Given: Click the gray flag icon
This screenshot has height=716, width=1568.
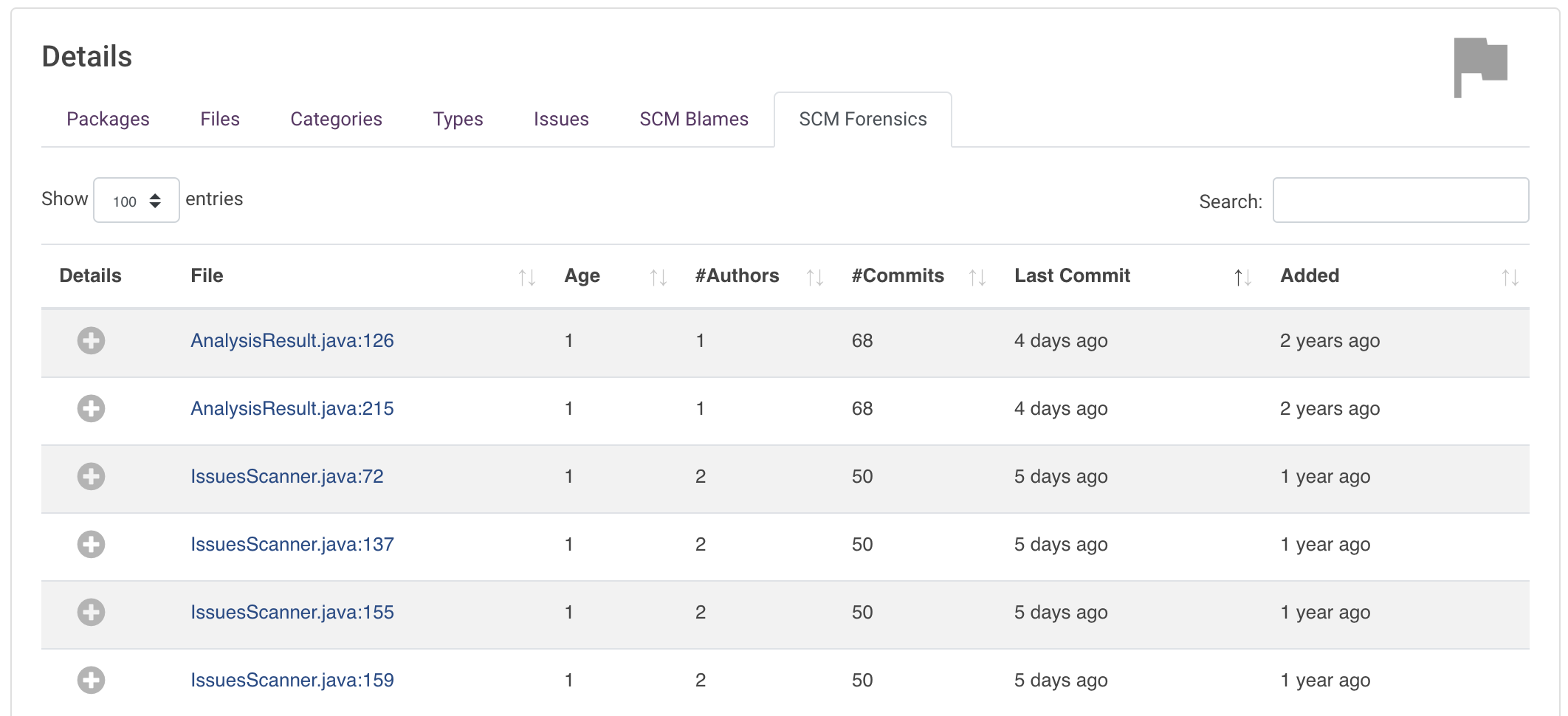Looking at the screenshot, I should [1479, 66].
